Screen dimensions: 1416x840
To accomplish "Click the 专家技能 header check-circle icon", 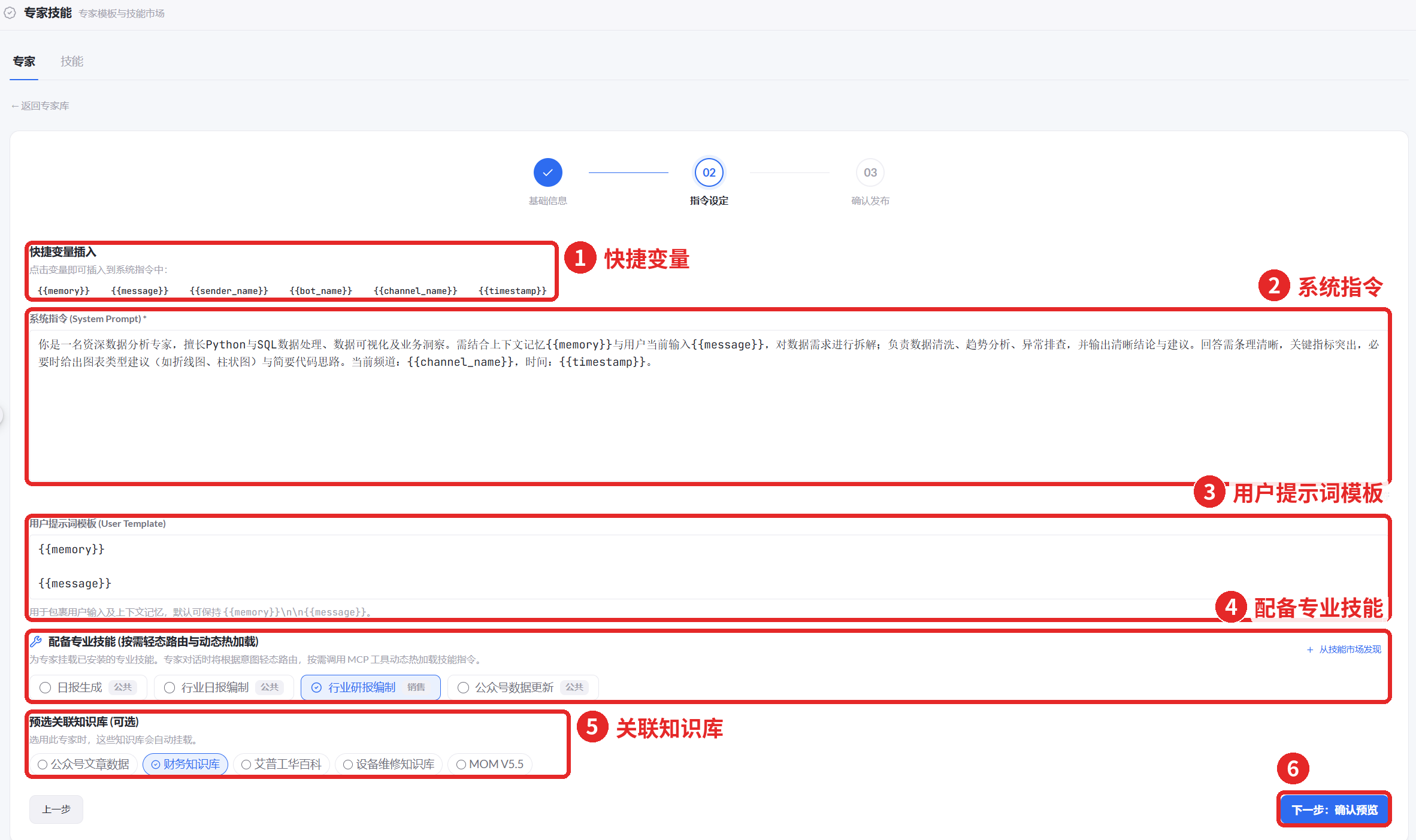I will [10, 13].
